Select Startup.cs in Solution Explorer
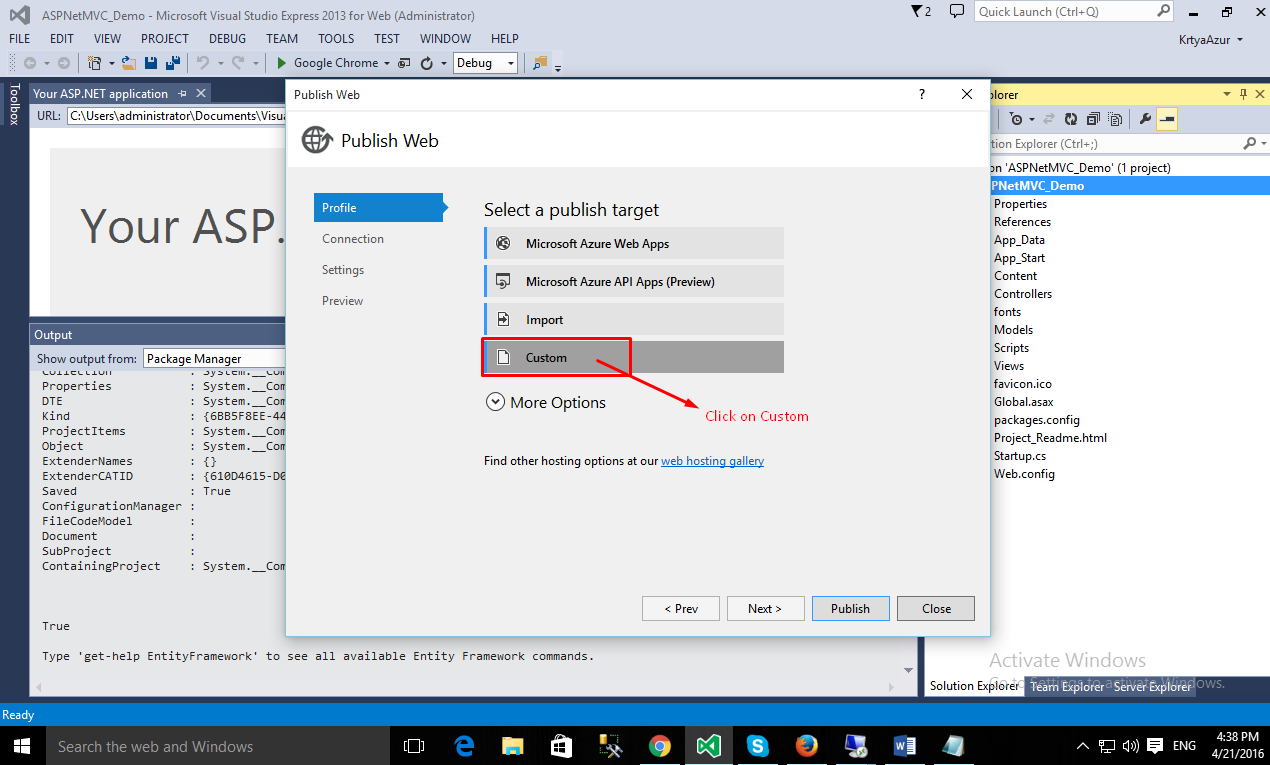Screen dimensions: 1270x765 click(1020, 456)
